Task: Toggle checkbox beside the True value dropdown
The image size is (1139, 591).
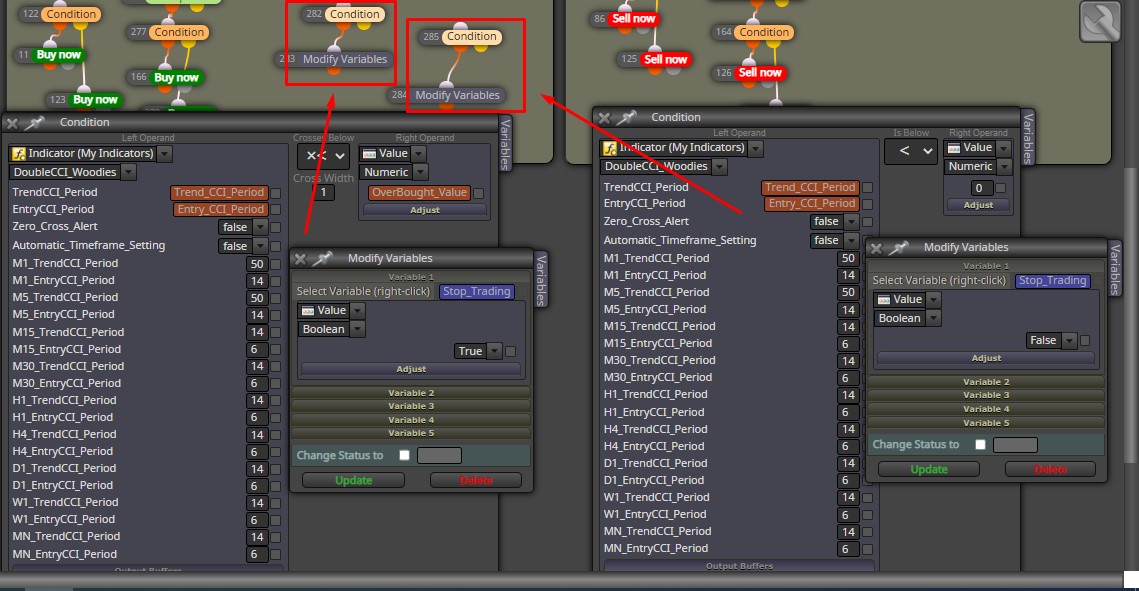Action: tap(511, 351)
